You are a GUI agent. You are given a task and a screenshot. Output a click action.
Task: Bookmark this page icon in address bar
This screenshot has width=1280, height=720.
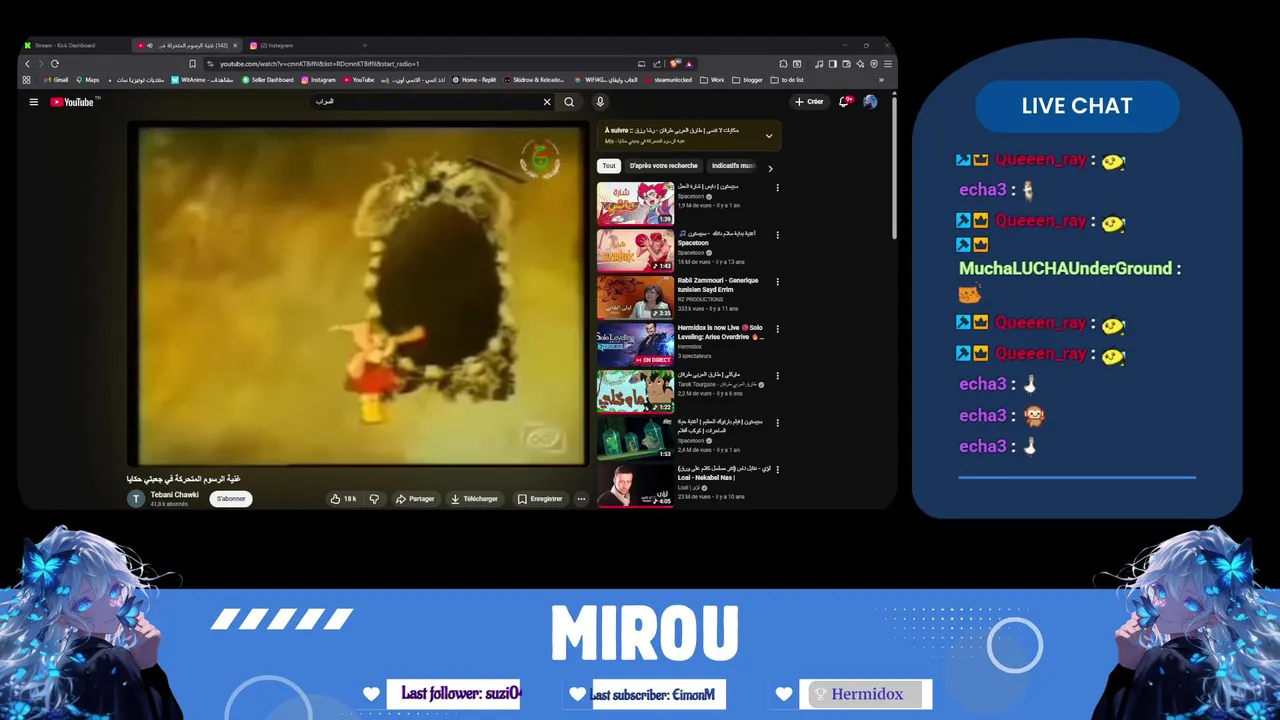pos(192,64)
